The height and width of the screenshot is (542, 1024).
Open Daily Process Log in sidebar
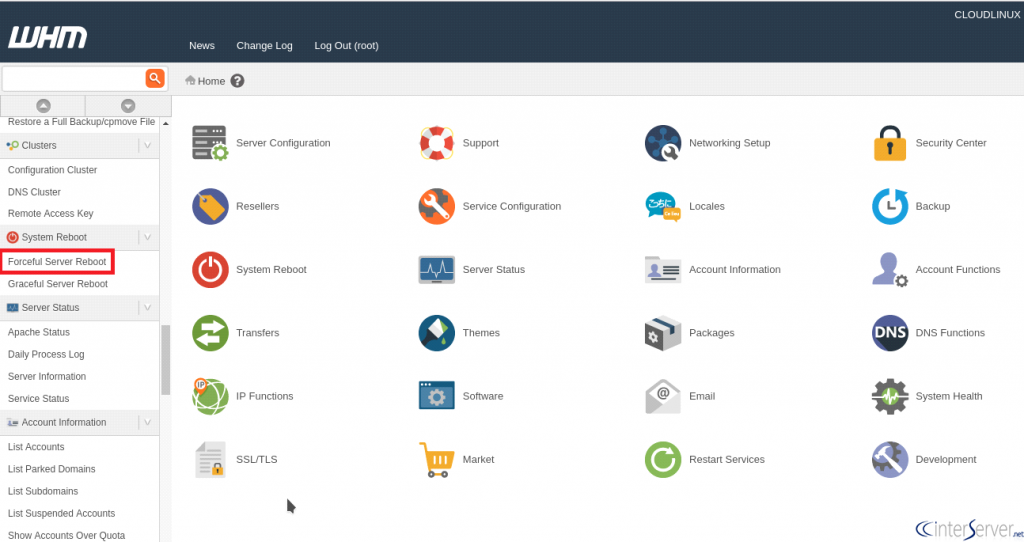[46, 355]
